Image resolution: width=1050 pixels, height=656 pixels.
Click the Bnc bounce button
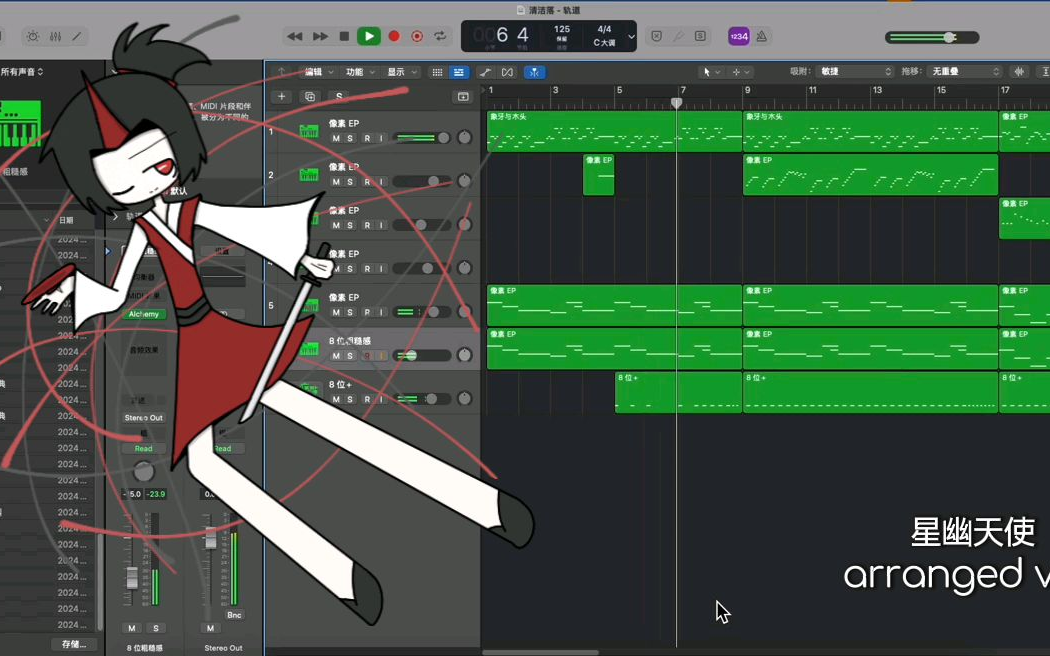click(x=234, y=615)
